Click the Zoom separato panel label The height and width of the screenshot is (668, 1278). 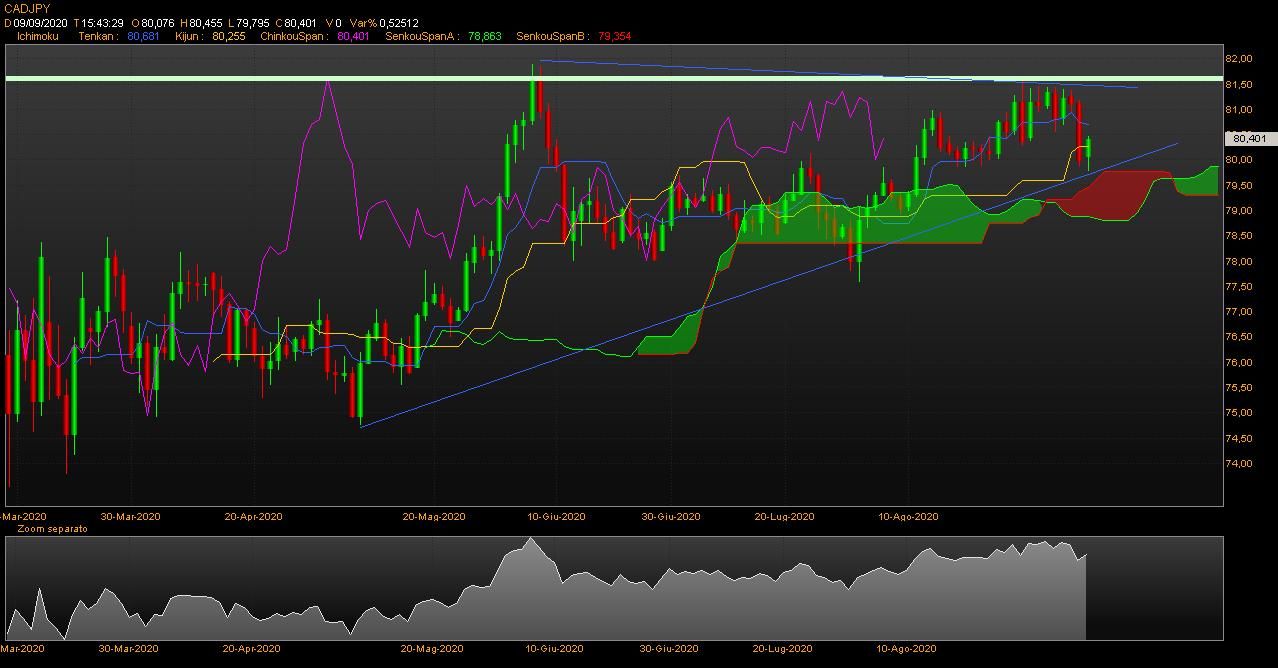pos(52,528)
